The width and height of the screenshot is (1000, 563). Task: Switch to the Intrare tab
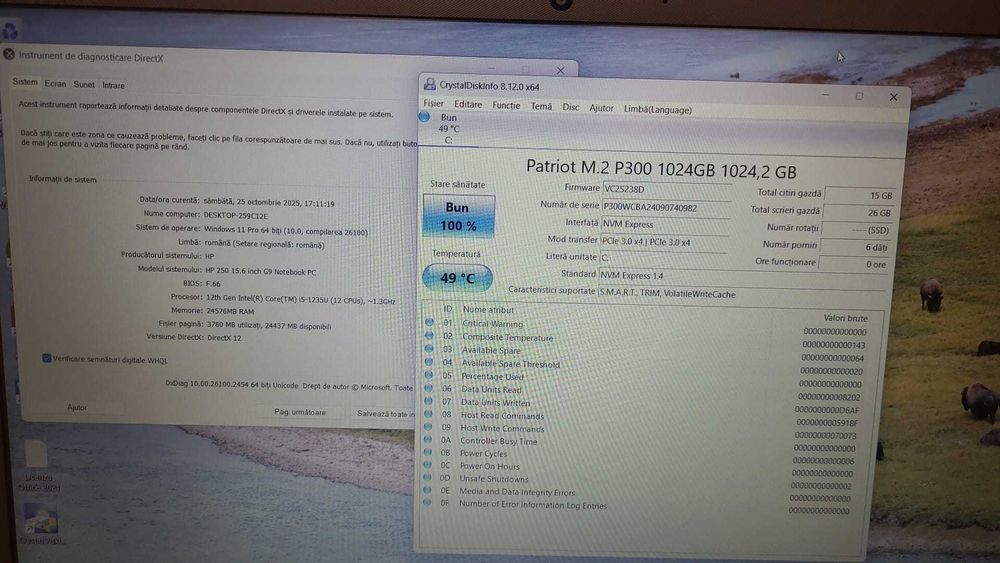click(x=114, y=85)
